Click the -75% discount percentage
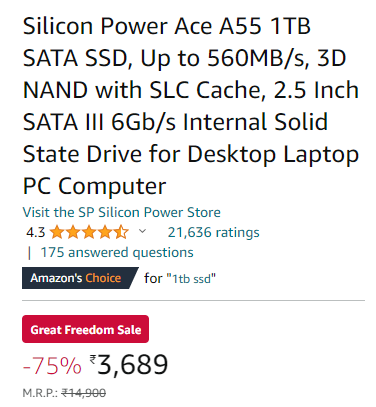Image resolution: width=376 pixels, height=407 pixels. point(52,365)
